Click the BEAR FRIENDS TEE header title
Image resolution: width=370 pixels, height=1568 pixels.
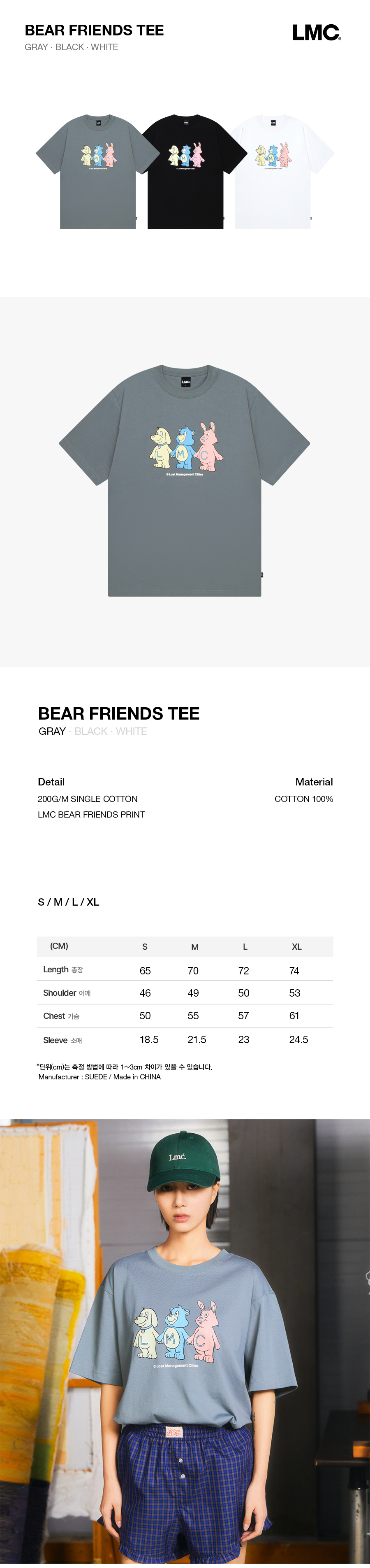pyautogui.click(x=94, y=30)
